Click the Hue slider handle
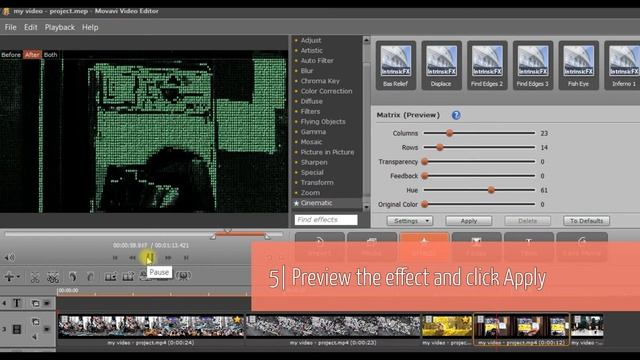 491,190
